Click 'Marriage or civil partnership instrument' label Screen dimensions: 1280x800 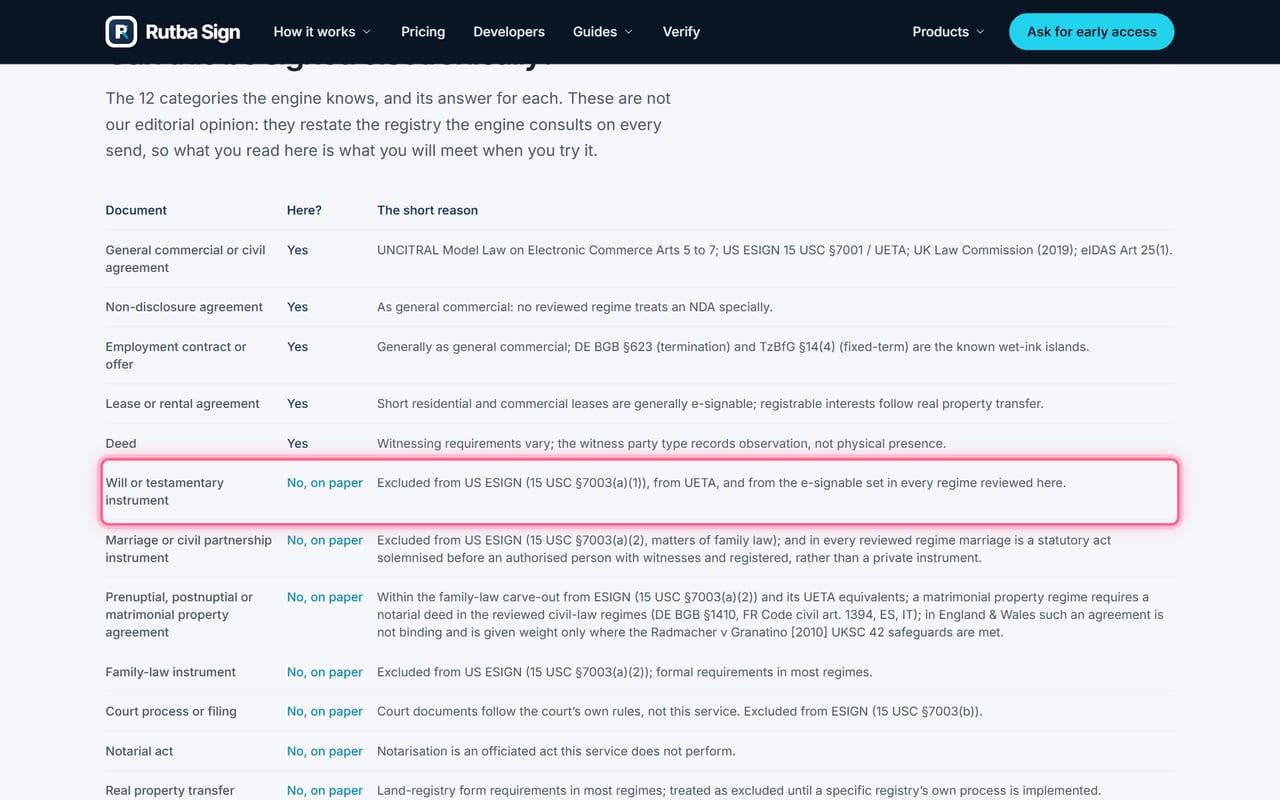[189, 549]
